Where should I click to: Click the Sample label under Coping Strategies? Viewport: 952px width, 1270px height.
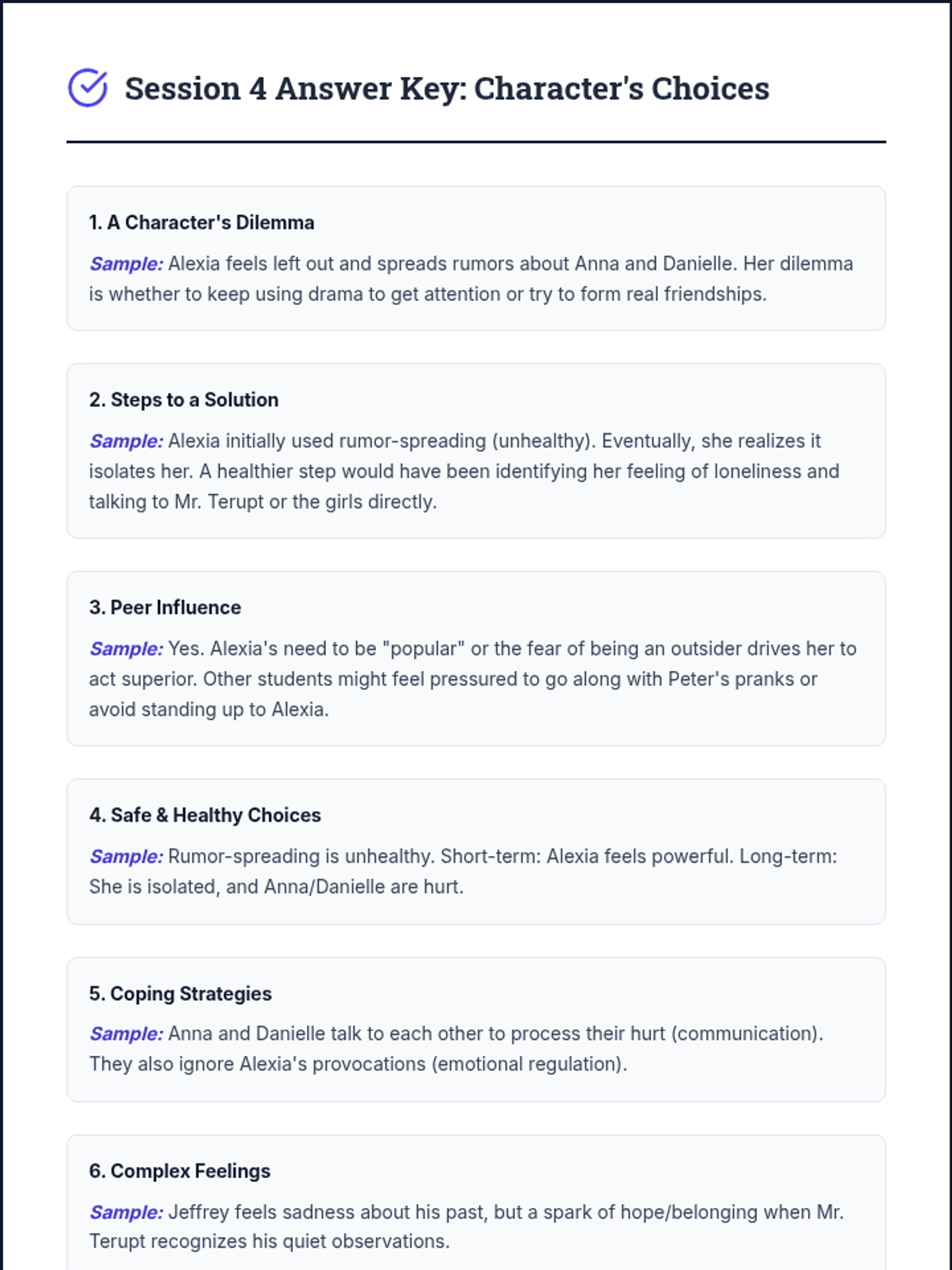[125, 1033]
